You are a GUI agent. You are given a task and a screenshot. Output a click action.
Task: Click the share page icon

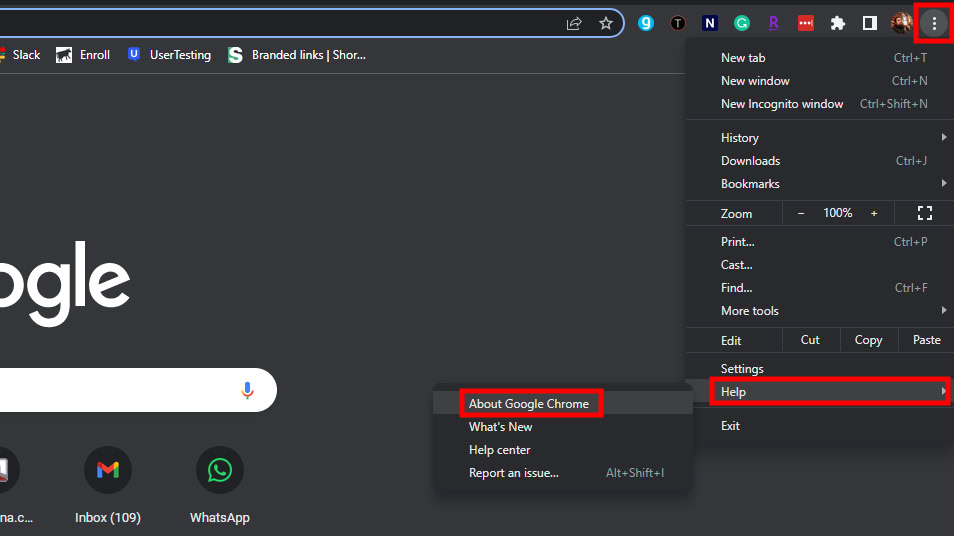[x=574, y=23]
